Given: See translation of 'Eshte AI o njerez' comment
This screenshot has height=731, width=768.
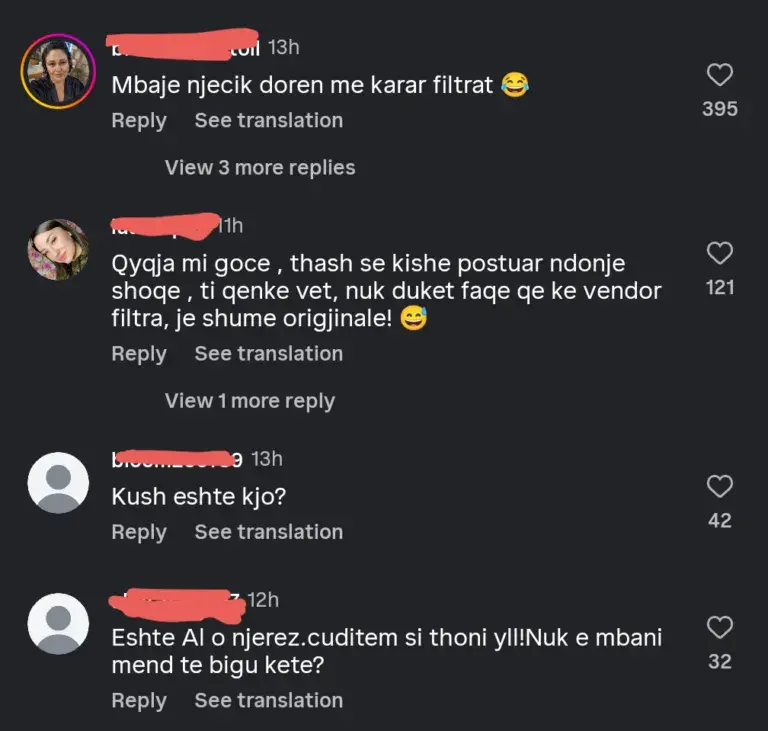Looking at the screenshot, I should pos(268,700).
